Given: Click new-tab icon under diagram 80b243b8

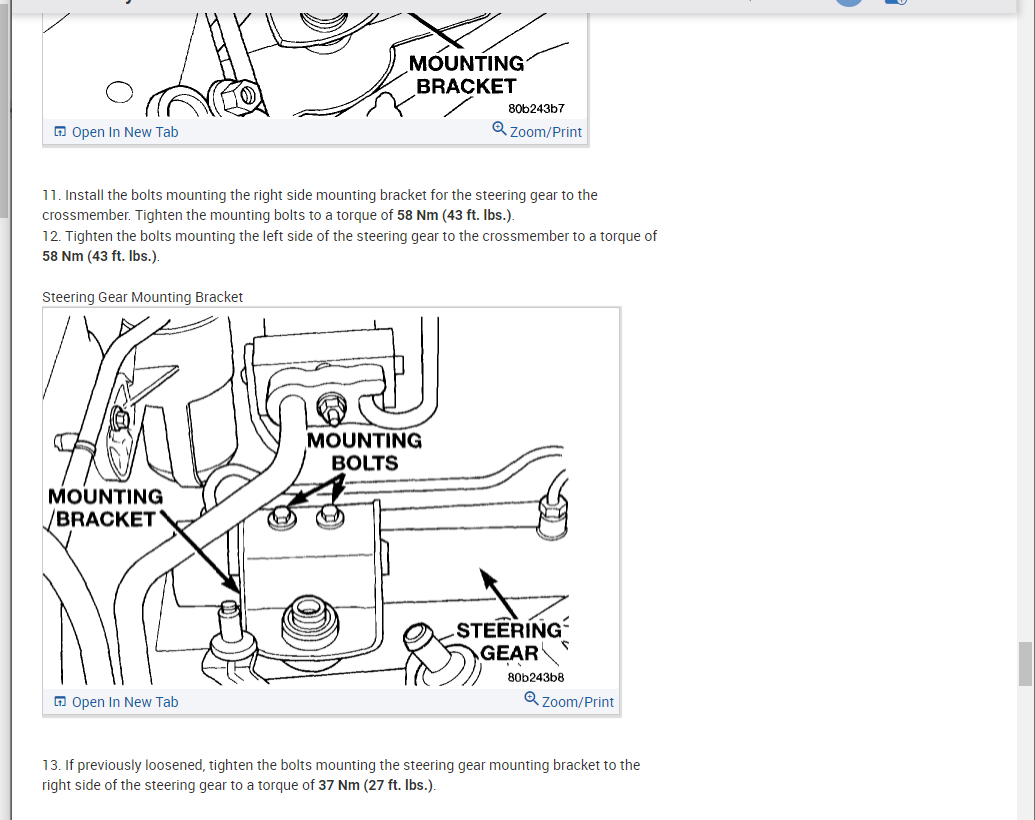Looking at the screenshot, I should point(59,701).
